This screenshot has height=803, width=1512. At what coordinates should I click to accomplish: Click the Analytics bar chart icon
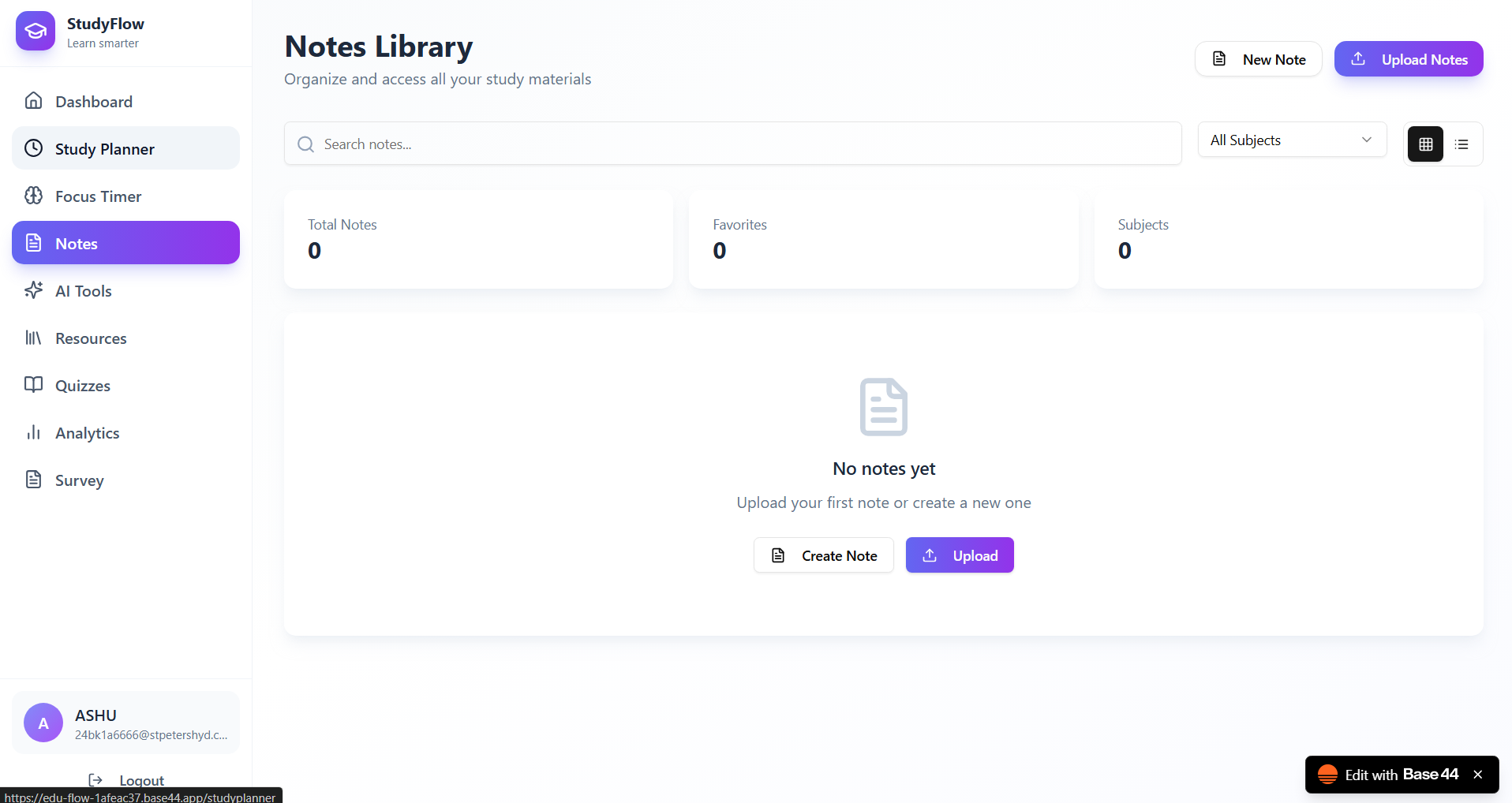[x=33, y=431]
